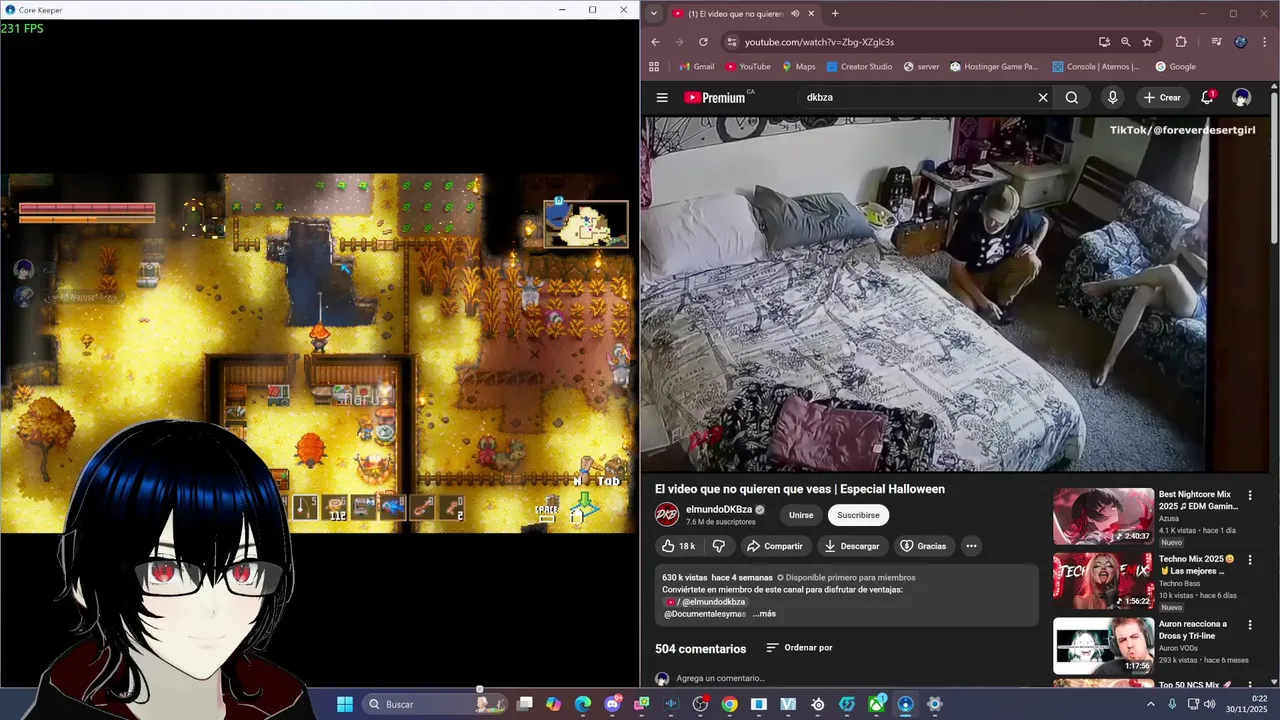
Task: Click the YouTube search magnifier button
Action: click(x=1072, y=97)
